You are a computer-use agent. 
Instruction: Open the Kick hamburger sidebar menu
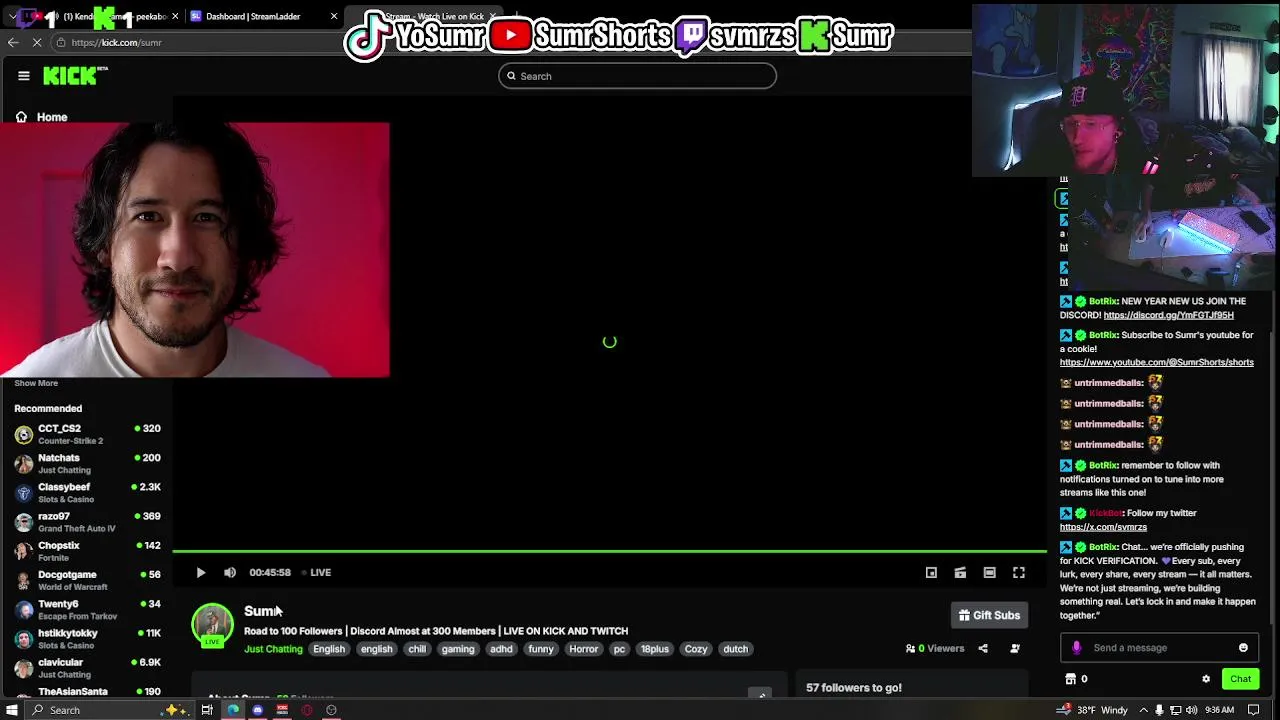[x=24, y=76]
